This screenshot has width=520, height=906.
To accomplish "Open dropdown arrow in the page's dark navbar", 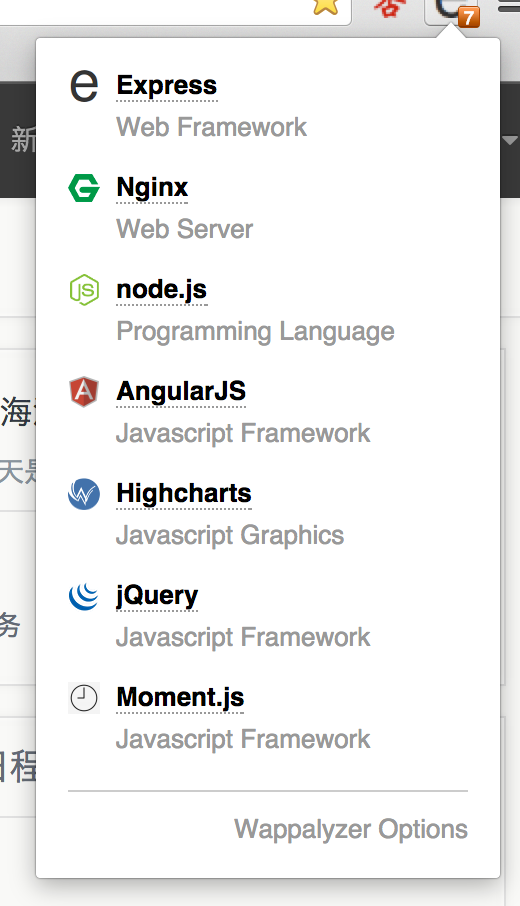I will tap(510, 140).
